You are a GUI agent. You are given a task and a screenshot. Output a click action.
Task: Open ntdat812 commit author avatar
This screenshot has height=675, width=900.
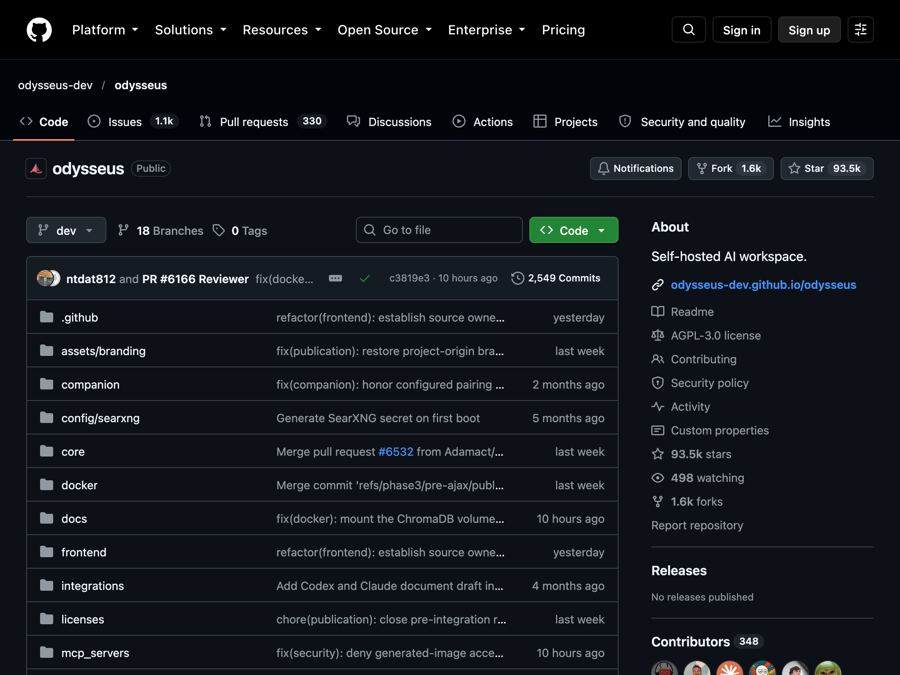pyautogui.click(x=44, y=278)
